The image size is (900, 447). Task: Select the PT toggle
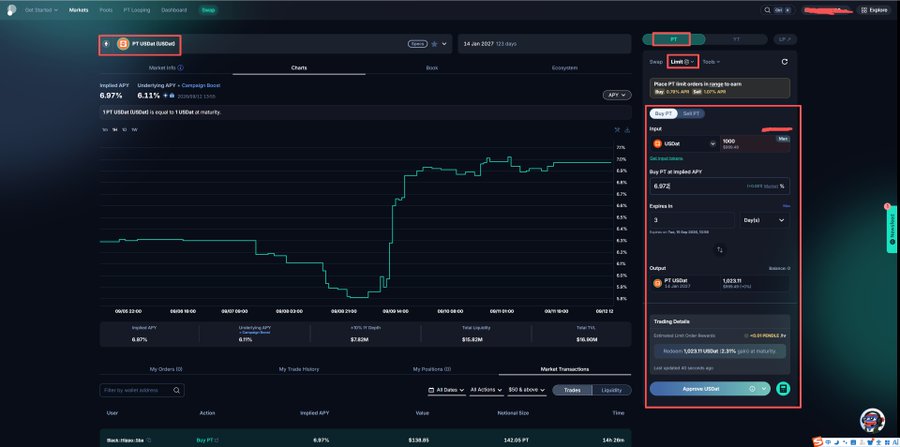673,39
